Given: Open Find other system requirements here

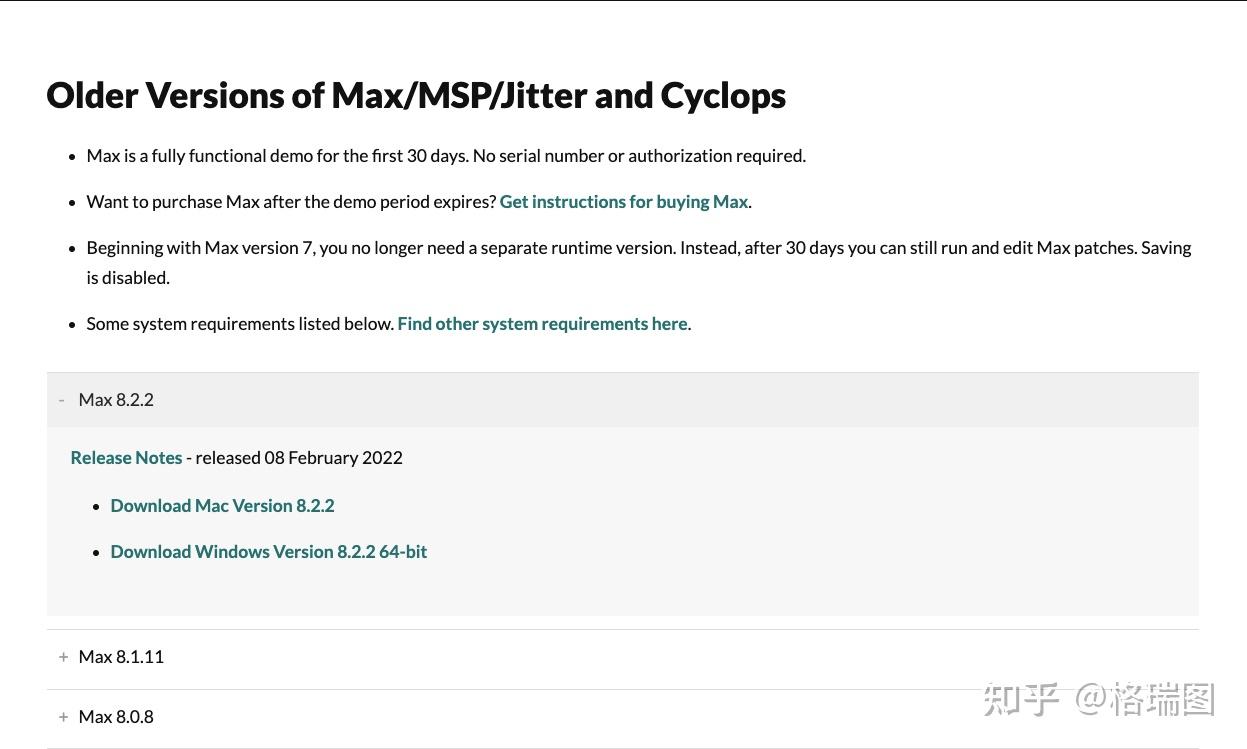Looking at the screenshot, I should [x=542, y=323].
